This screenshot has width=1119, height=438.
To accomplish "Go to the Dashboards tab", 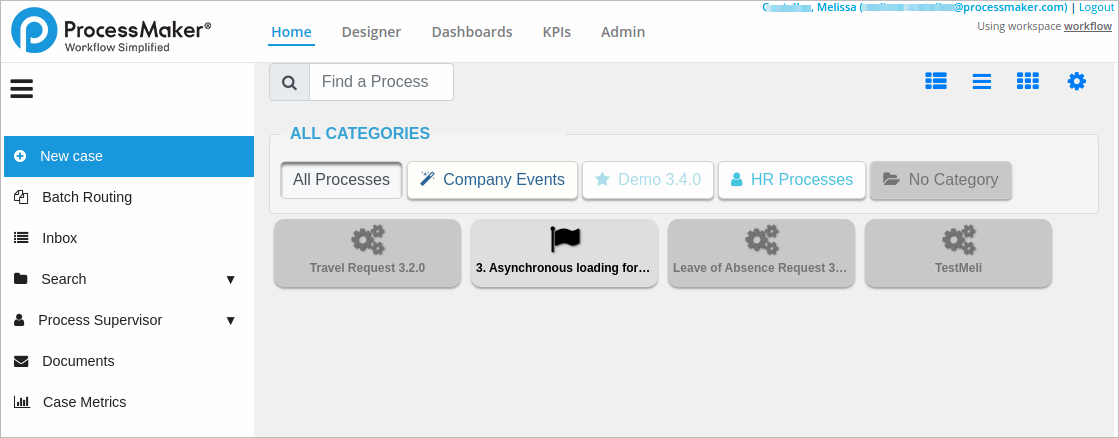I will 472,32.
